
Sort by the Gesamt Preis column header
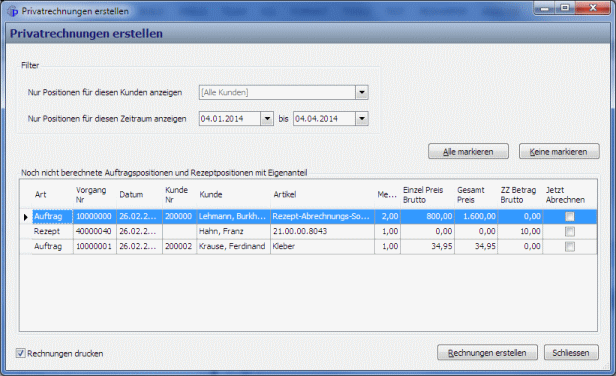coord(476,194)
